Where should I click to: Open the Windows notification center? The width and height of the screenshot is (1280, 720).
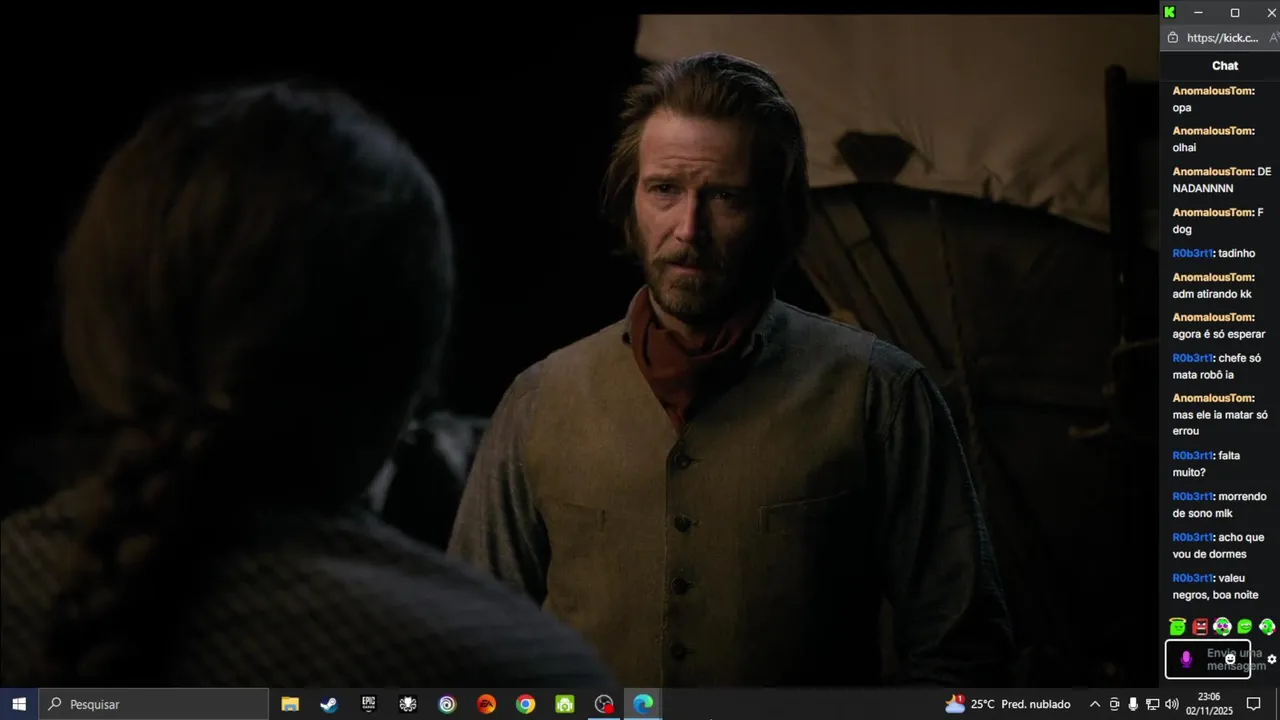[1254, 704]
